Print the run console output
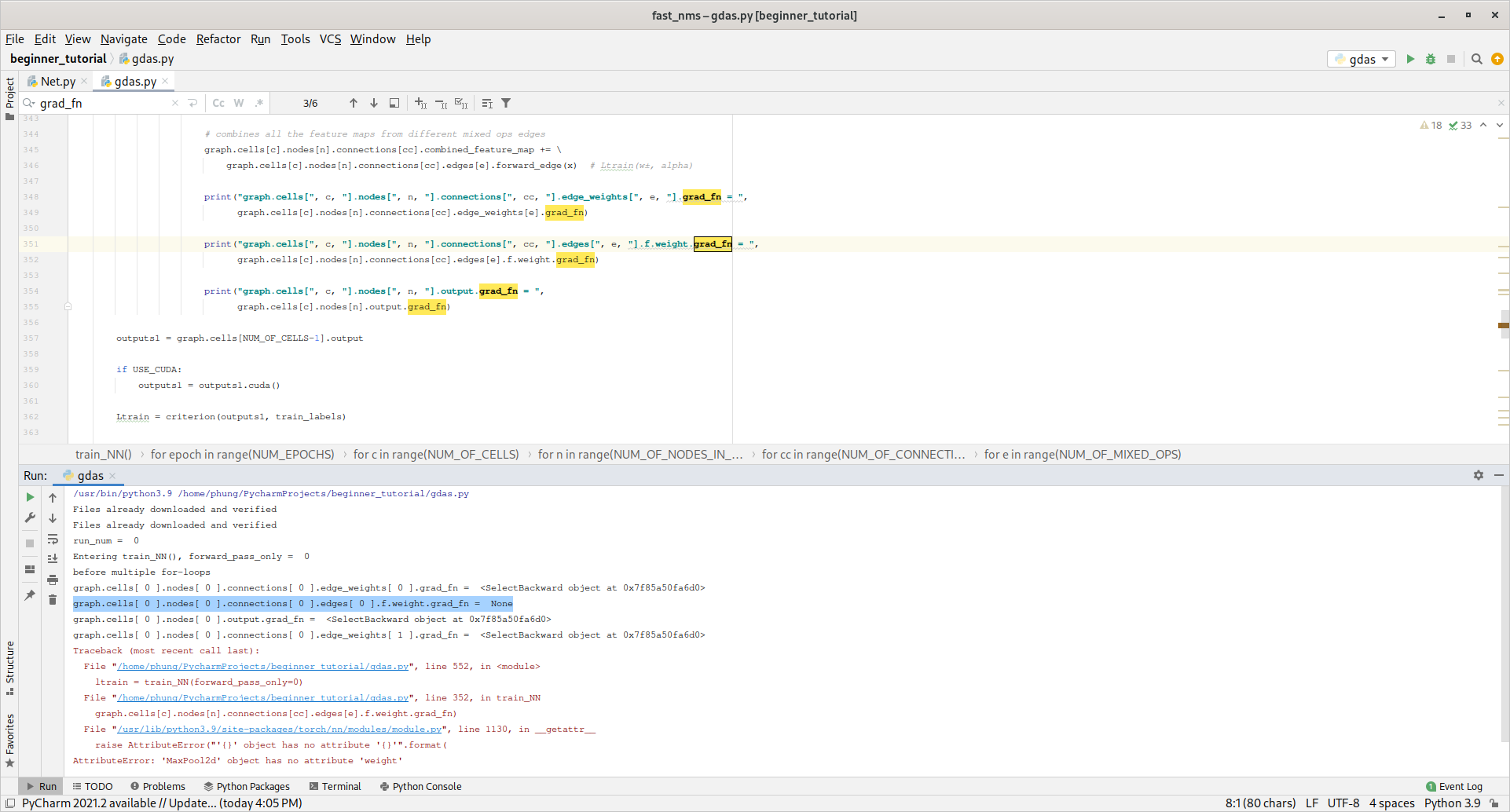The width and height of the screenshot is (1510, 812). point(53,580)
